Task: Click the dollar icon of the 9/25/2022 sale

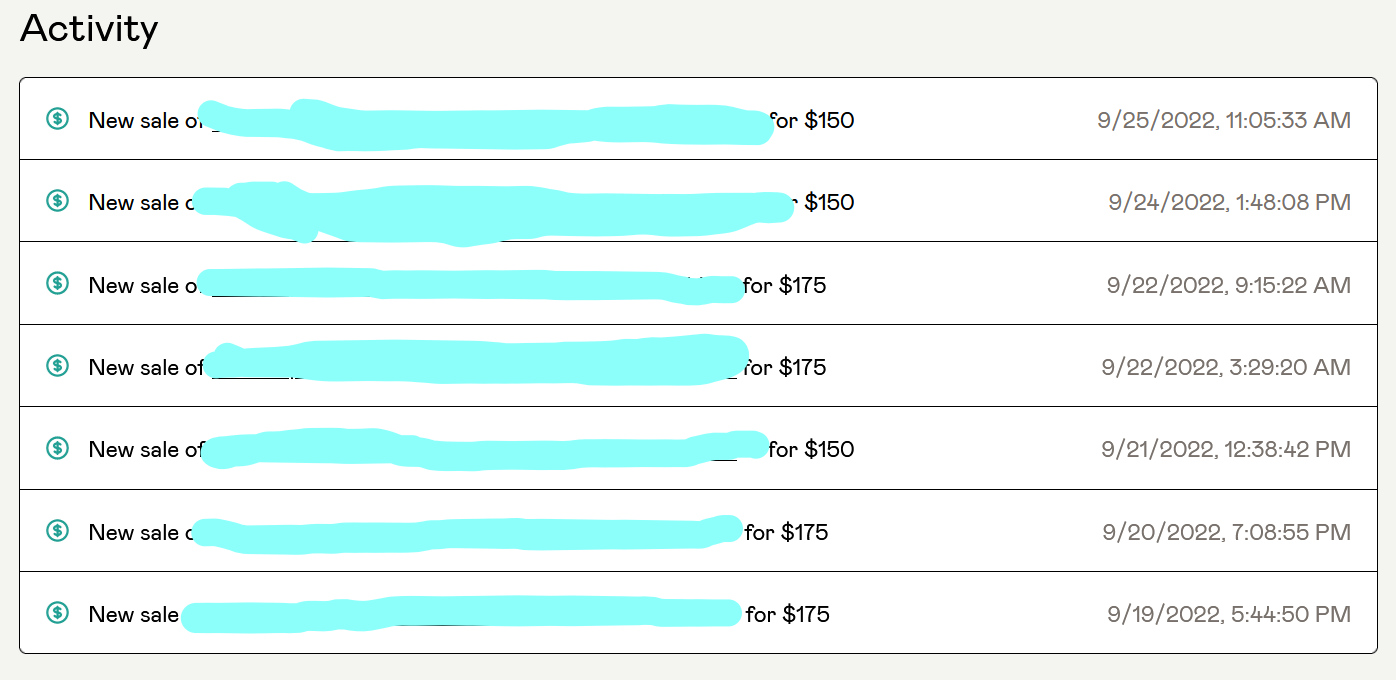Action: pos(58,119)
